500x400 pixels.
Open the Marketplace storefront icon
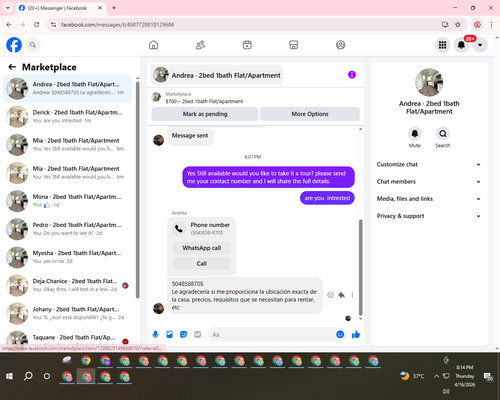pos(294,45)
